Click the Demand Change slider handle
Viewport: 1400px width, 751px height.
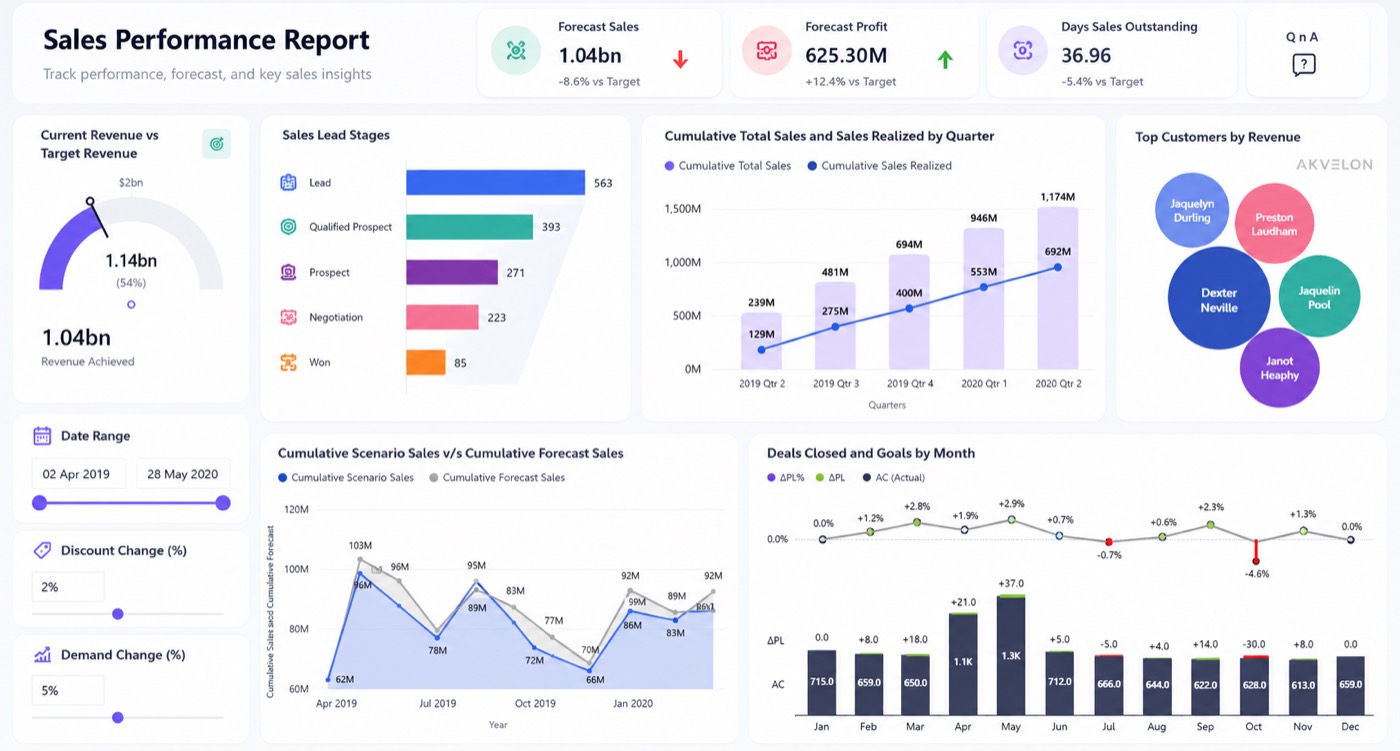point(118,717)
